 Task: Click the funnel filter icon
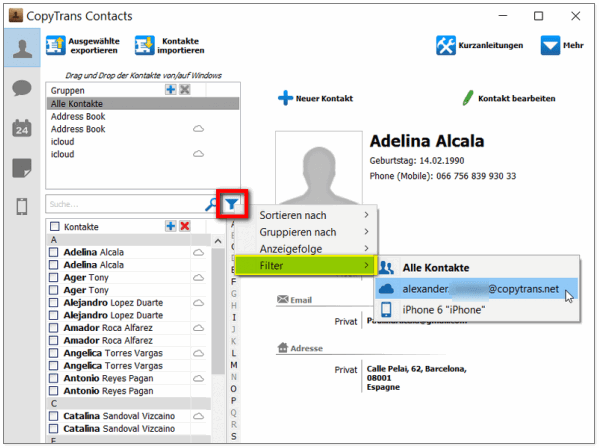click(232, 204)
